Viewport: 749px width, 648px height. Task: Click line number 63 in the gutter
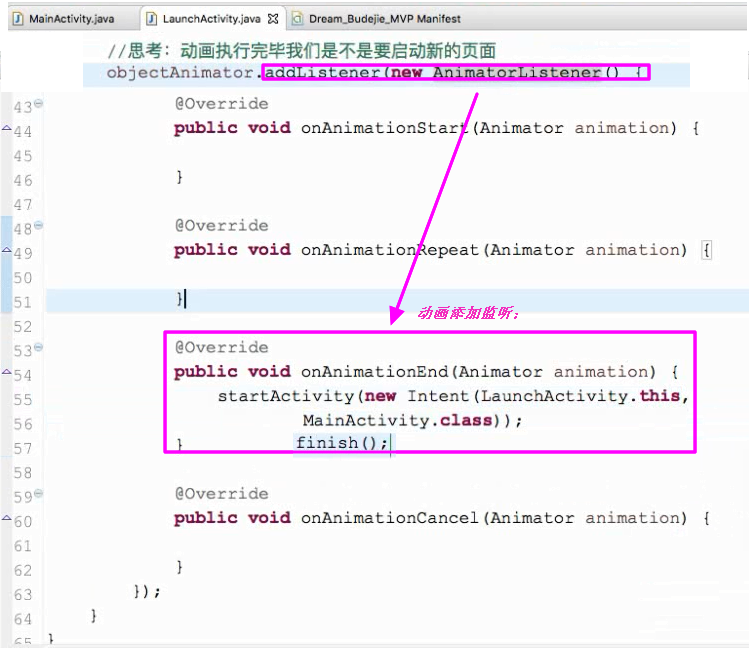click(22, 595)
